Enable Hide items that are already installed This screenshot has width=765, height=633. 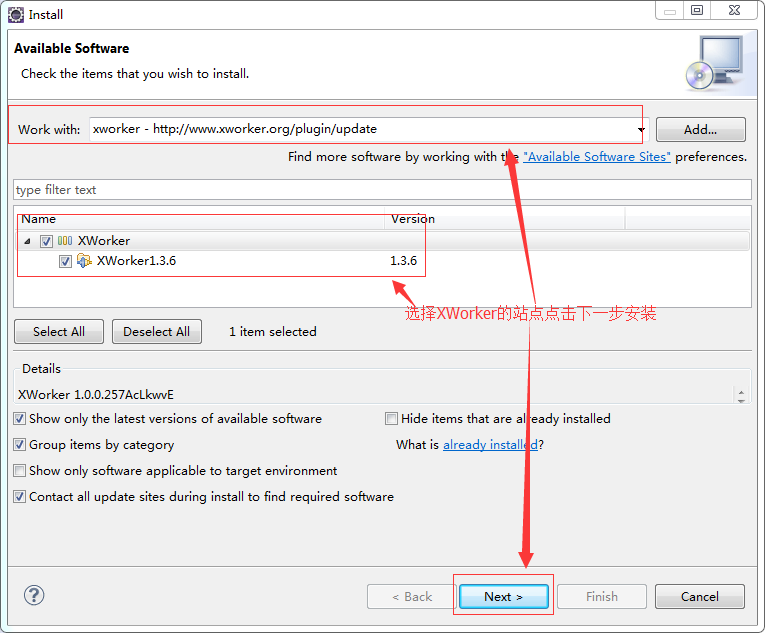(x=391, y=419)
